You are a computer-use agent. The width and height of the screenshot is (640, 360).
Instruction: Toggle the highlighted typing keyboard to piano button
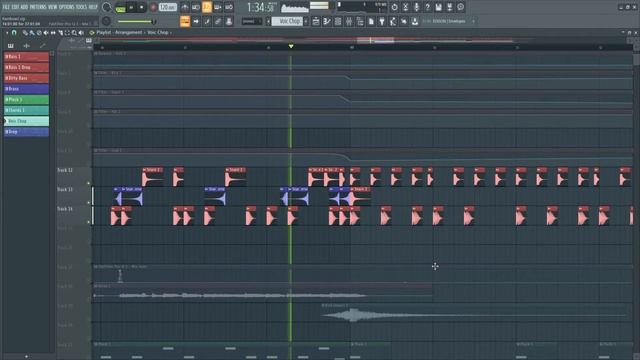(185, 21)
